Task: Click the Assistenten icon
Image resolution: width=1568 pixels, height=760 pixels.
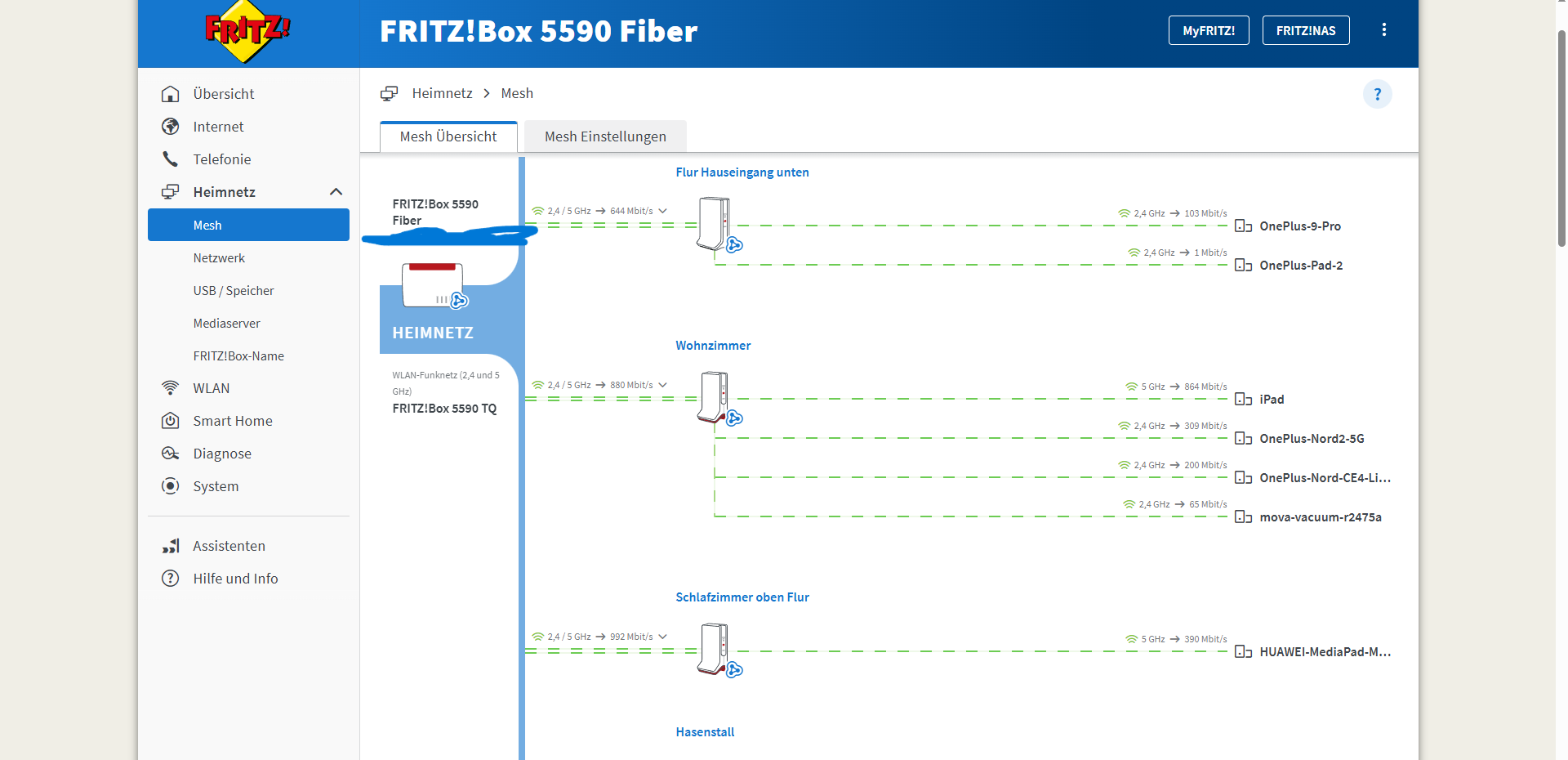Action: coord(170,546)
